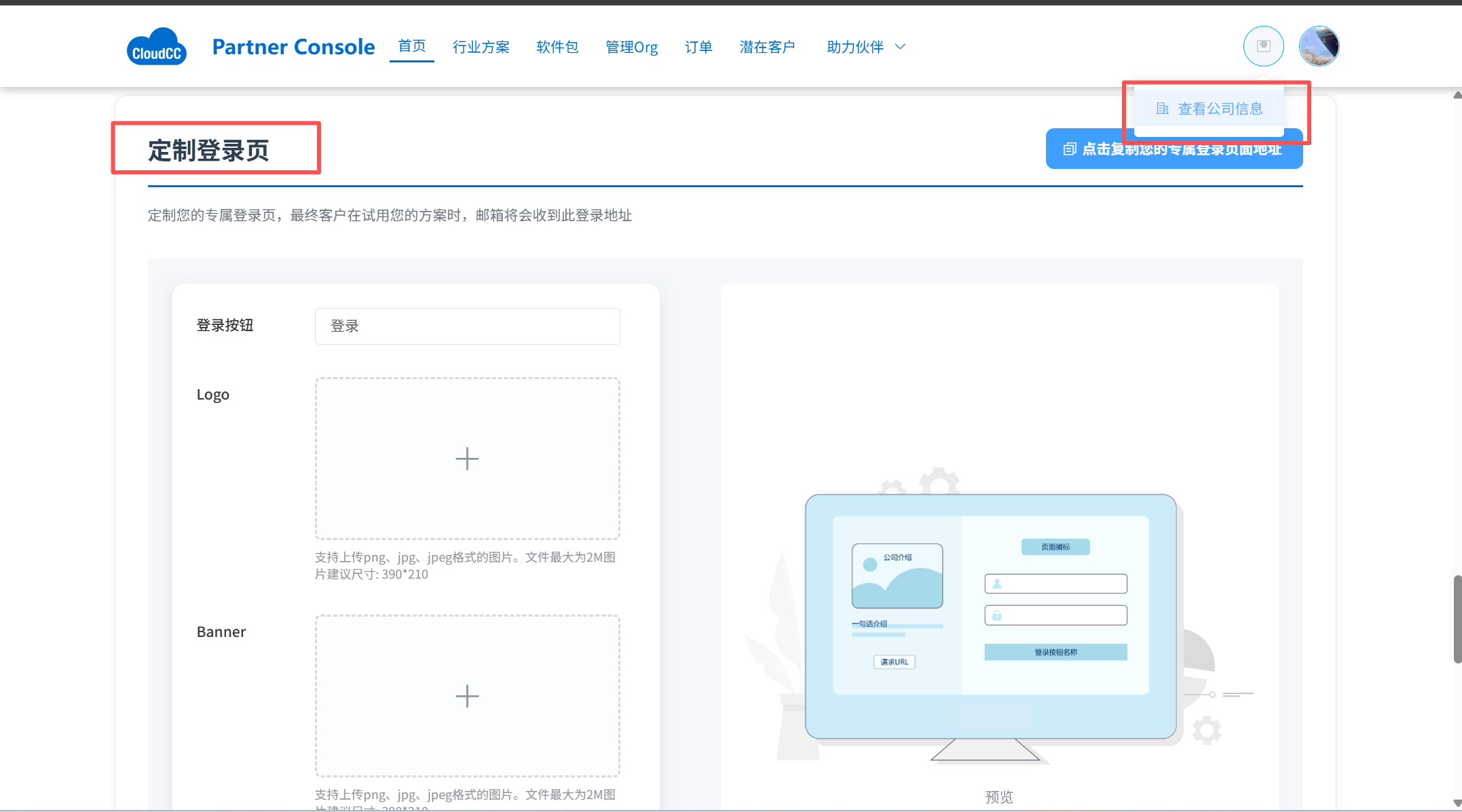
Task: Click the vertical scrollbar thumb
Action: coord(1457,619)
